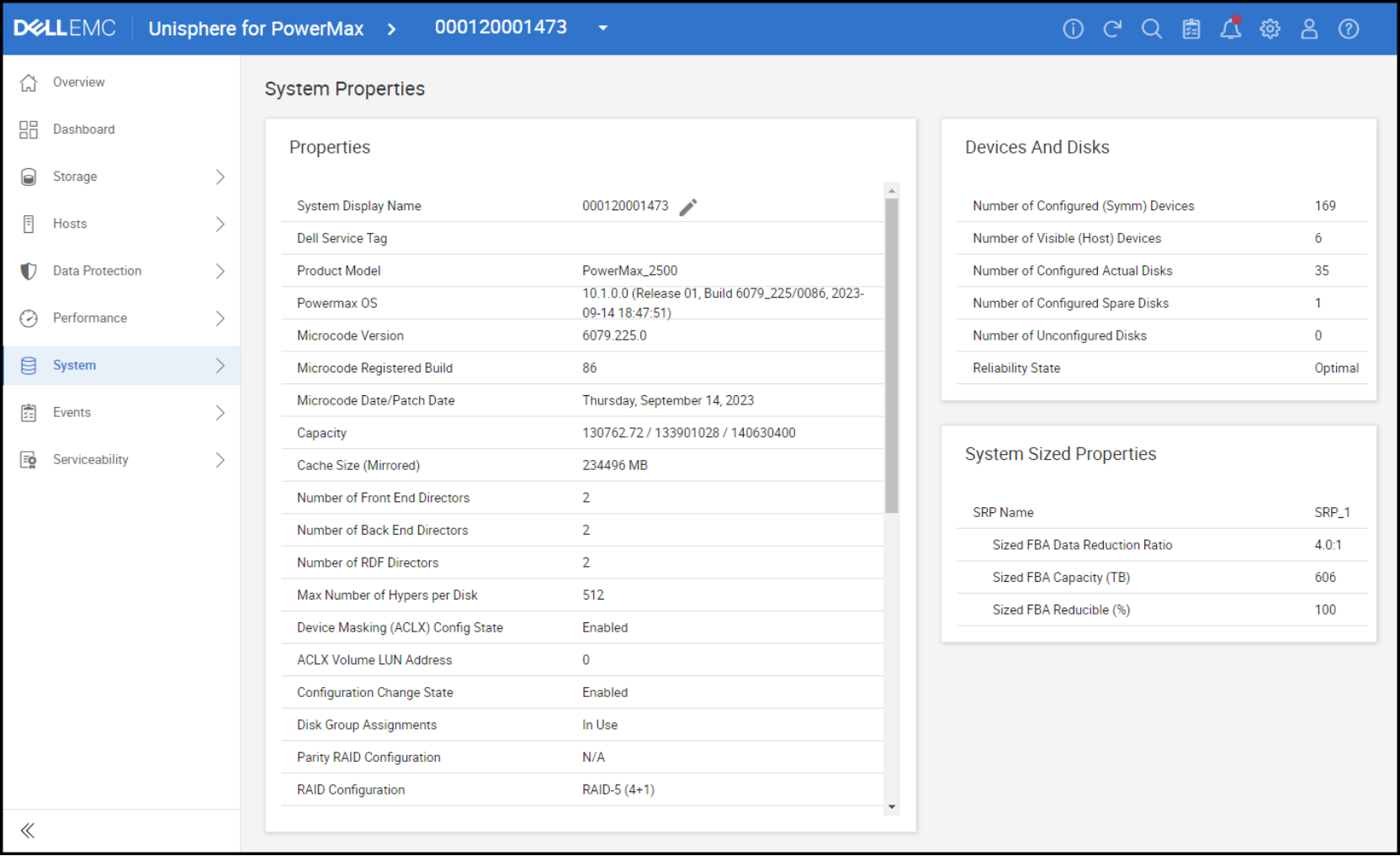1400x856 pixels.
Task: Click the Reliability State Optimal value
Action: 1336,368
